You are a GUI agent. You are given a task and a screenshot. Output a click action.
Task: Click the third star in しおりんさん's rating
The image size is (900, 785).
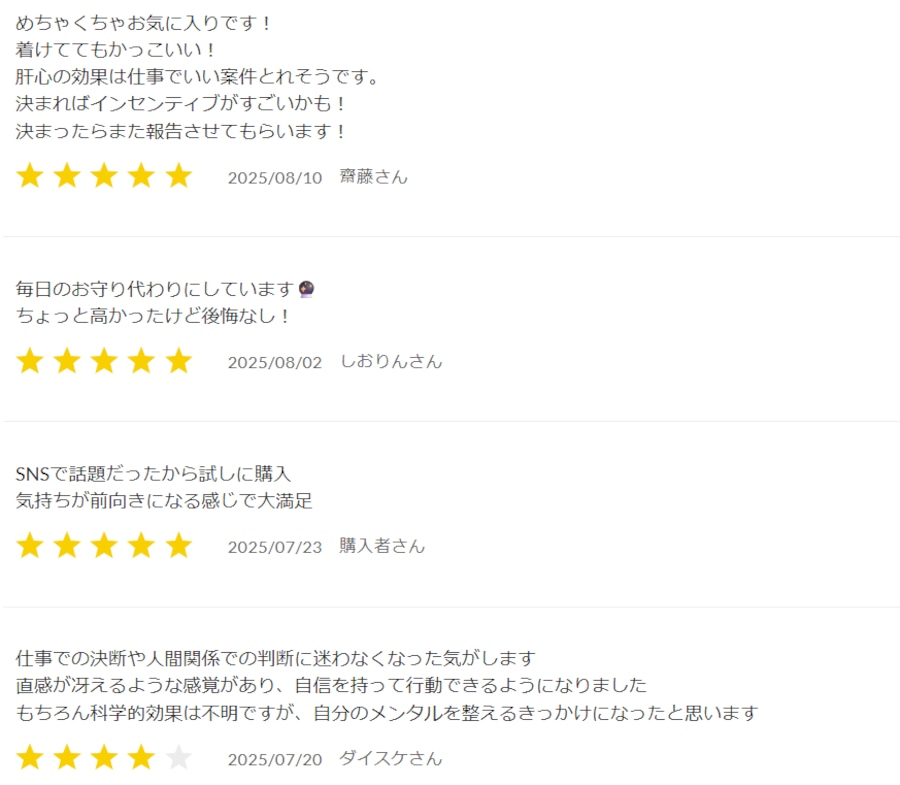pos(104,361)
